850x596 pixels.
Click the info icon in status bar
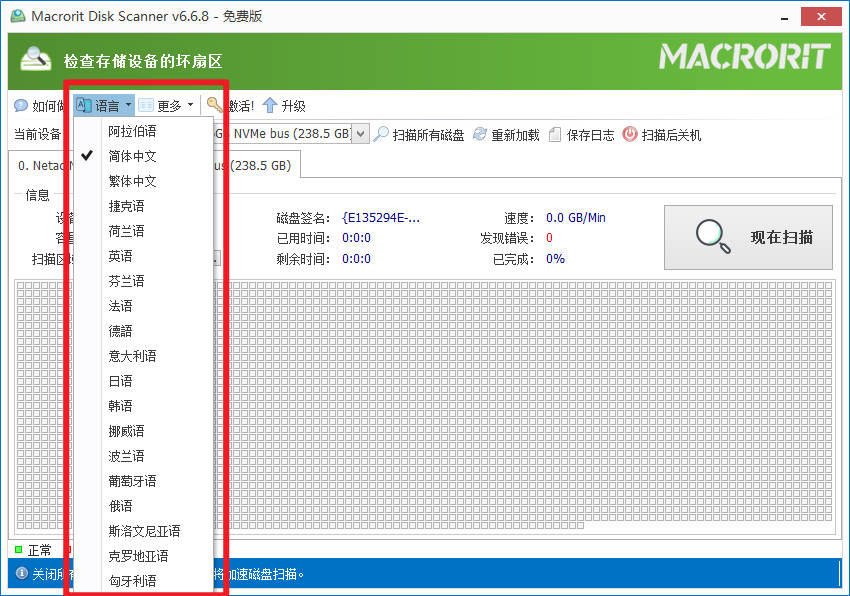(21, 573)
